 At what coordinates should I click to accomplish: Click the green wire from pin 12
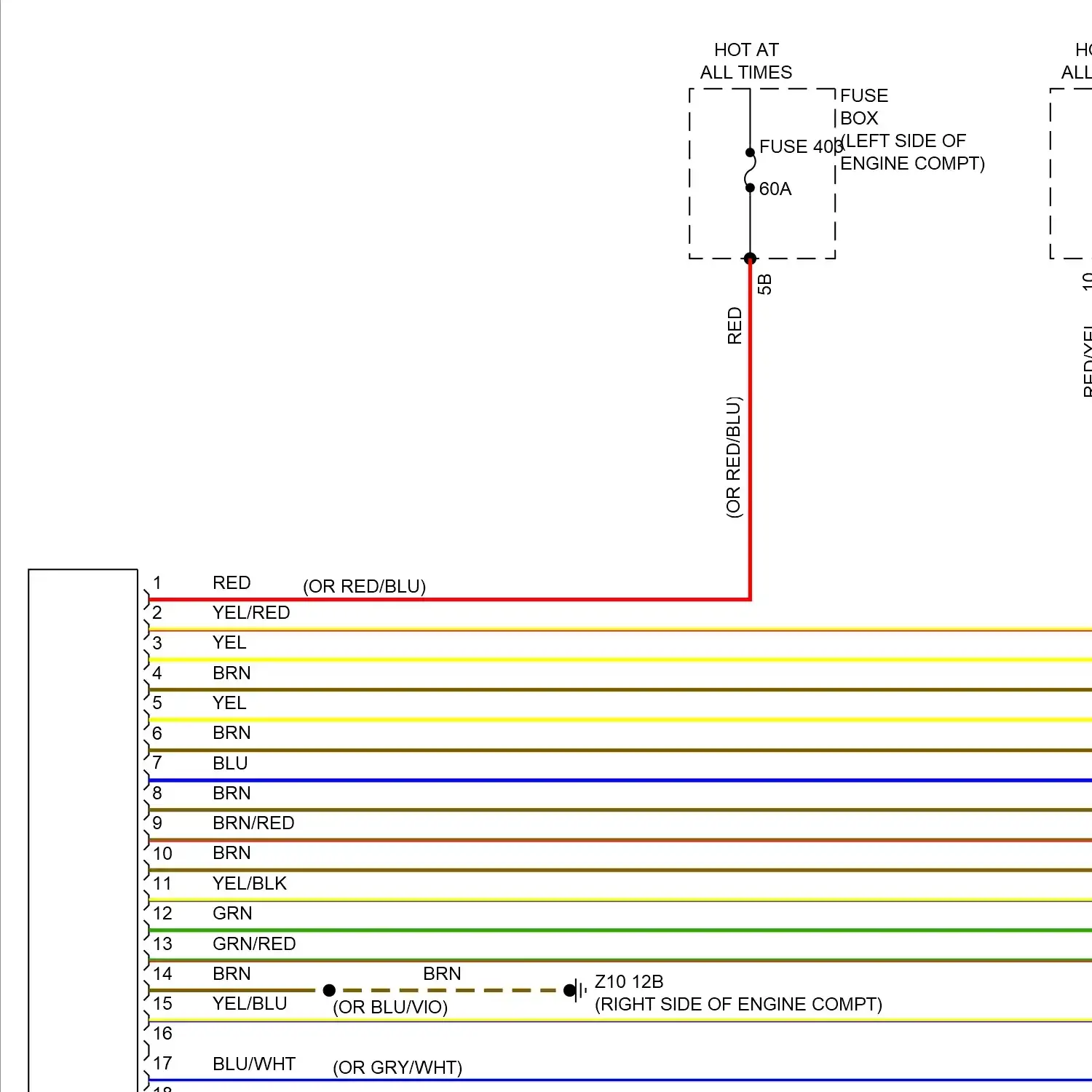click(x=620, y=930)
